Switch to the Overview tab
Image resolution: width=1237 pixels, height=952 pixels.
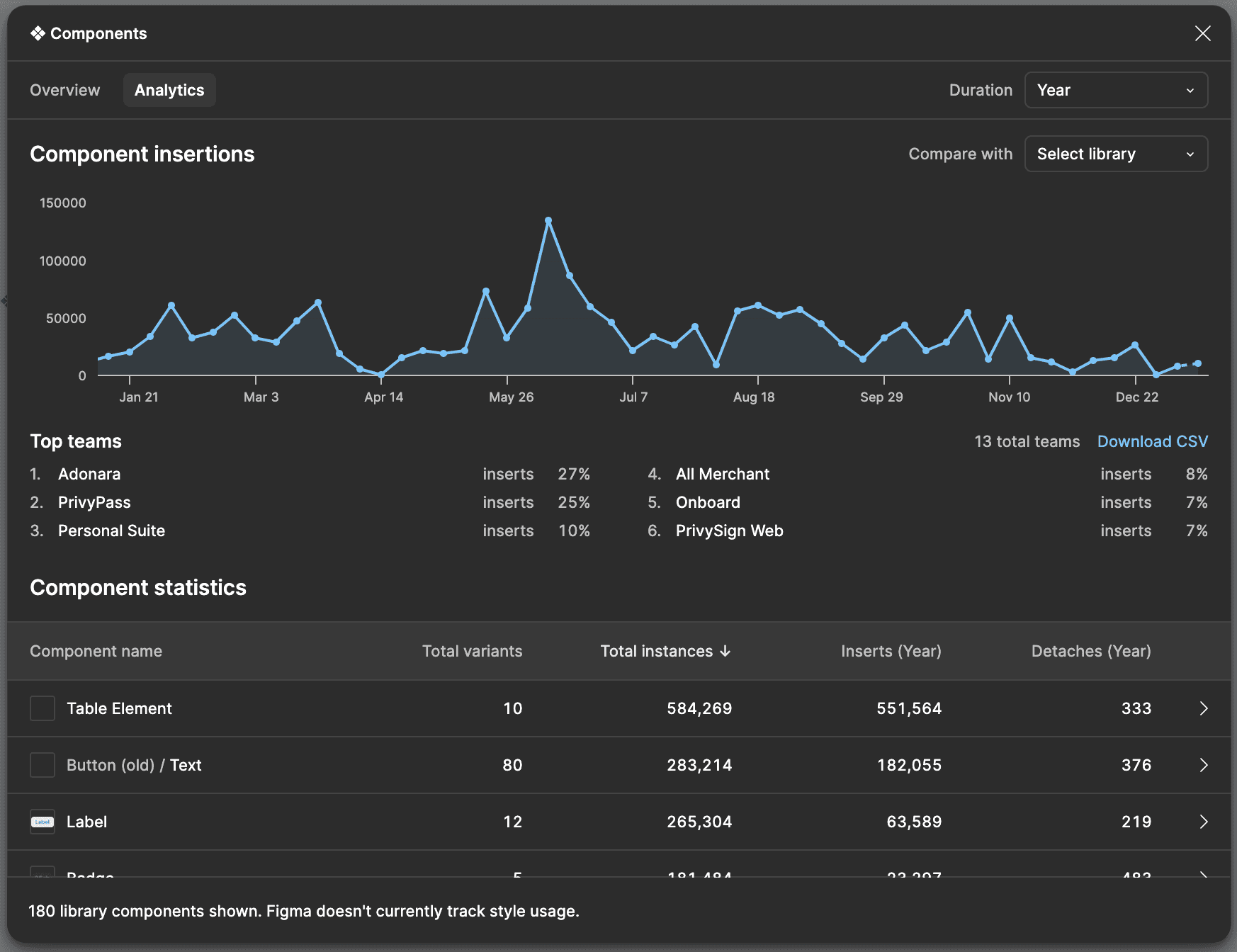click(65, 90)
